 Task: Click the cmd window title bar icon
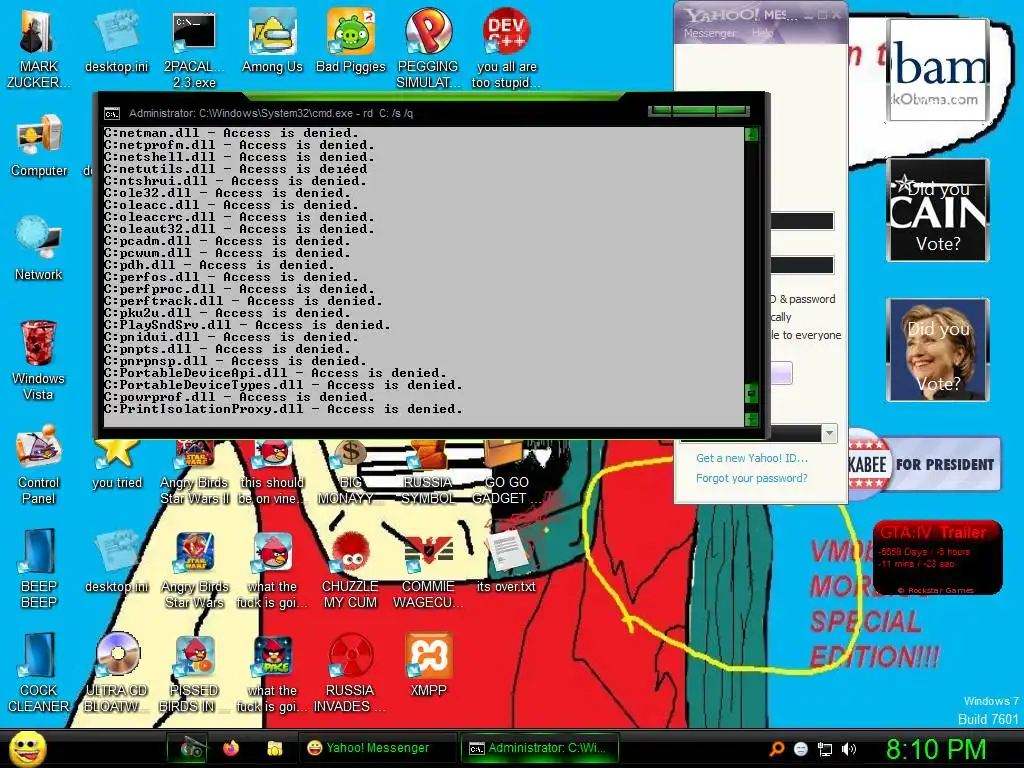point(112,114)
